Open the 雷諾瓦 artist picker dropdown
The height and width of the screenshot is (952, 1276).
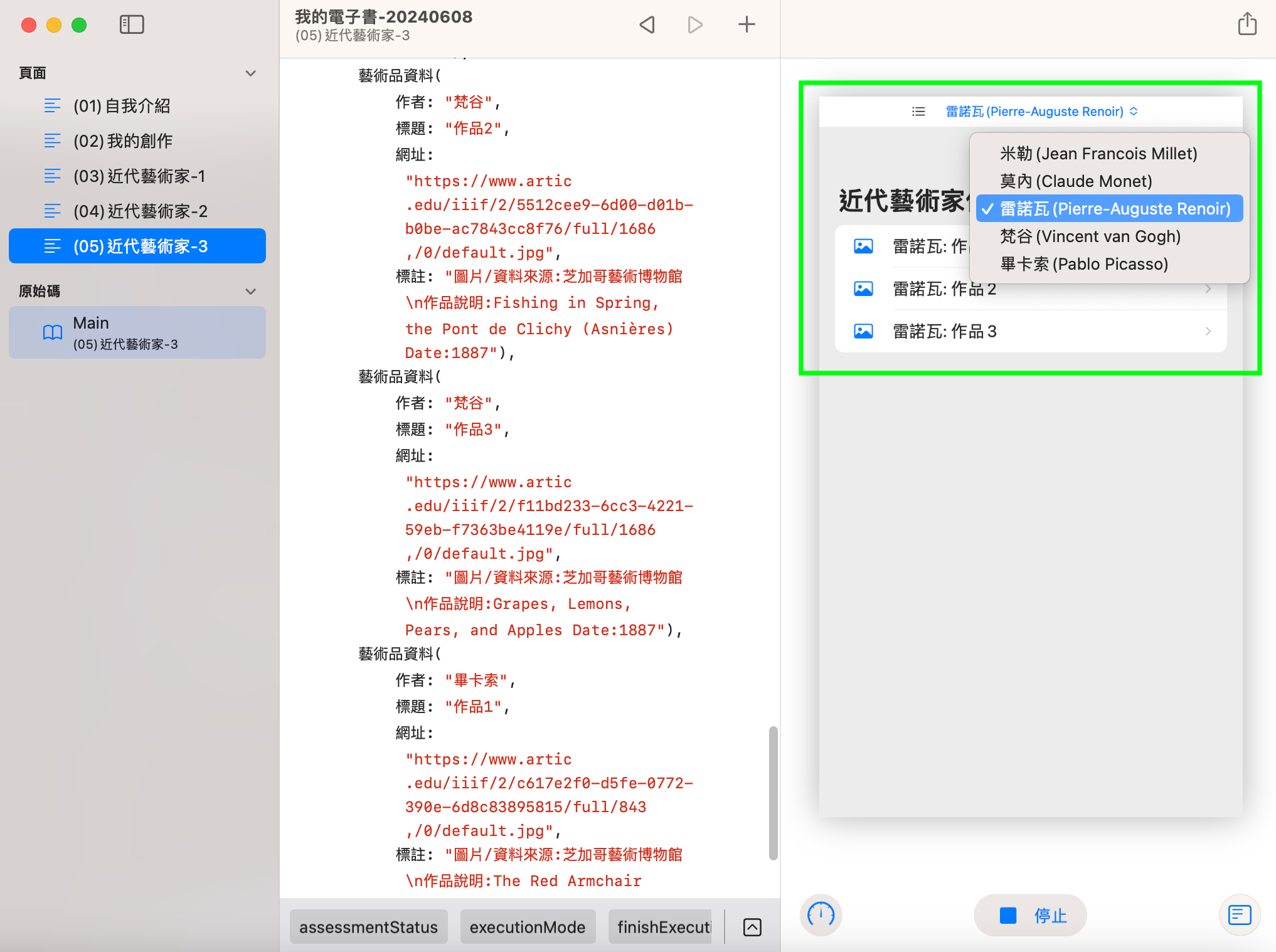(x=1041, y=112)
